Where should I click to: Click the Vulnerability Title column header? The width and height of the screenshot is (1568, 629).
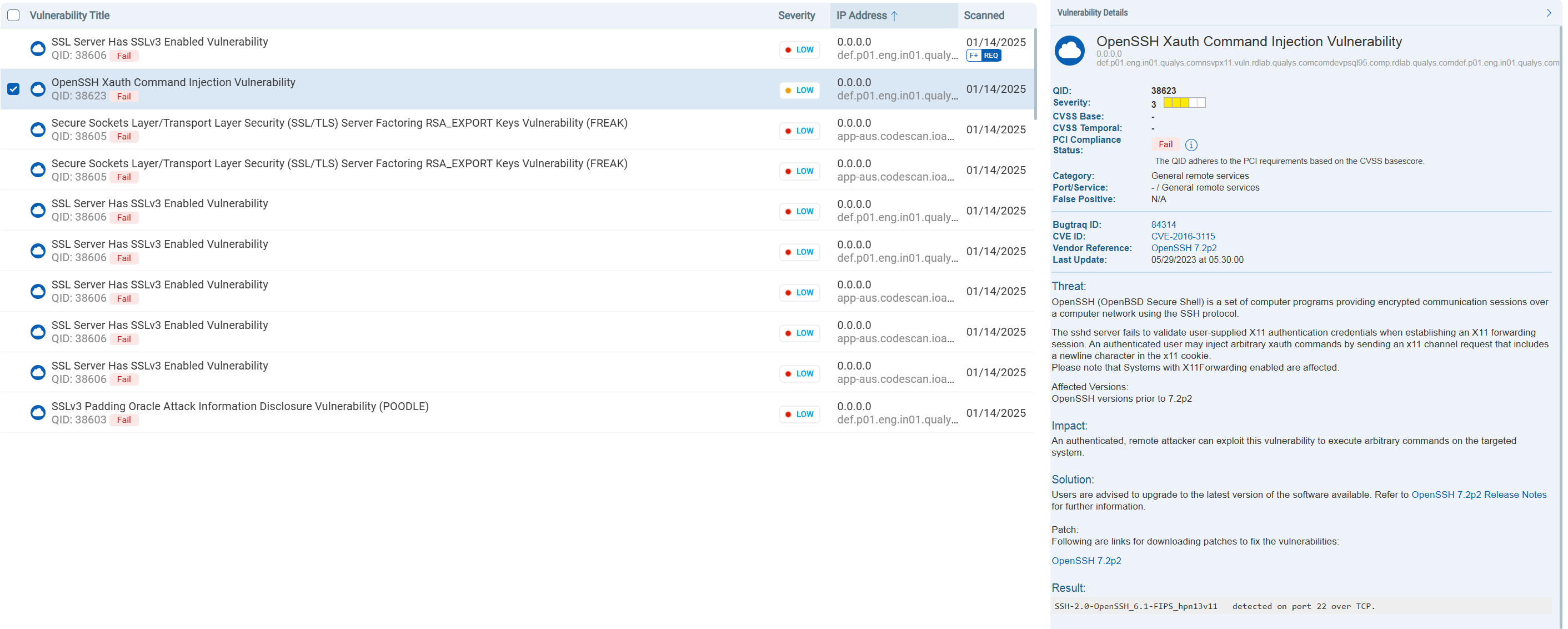pyautogui.click(x=69, y=15)
